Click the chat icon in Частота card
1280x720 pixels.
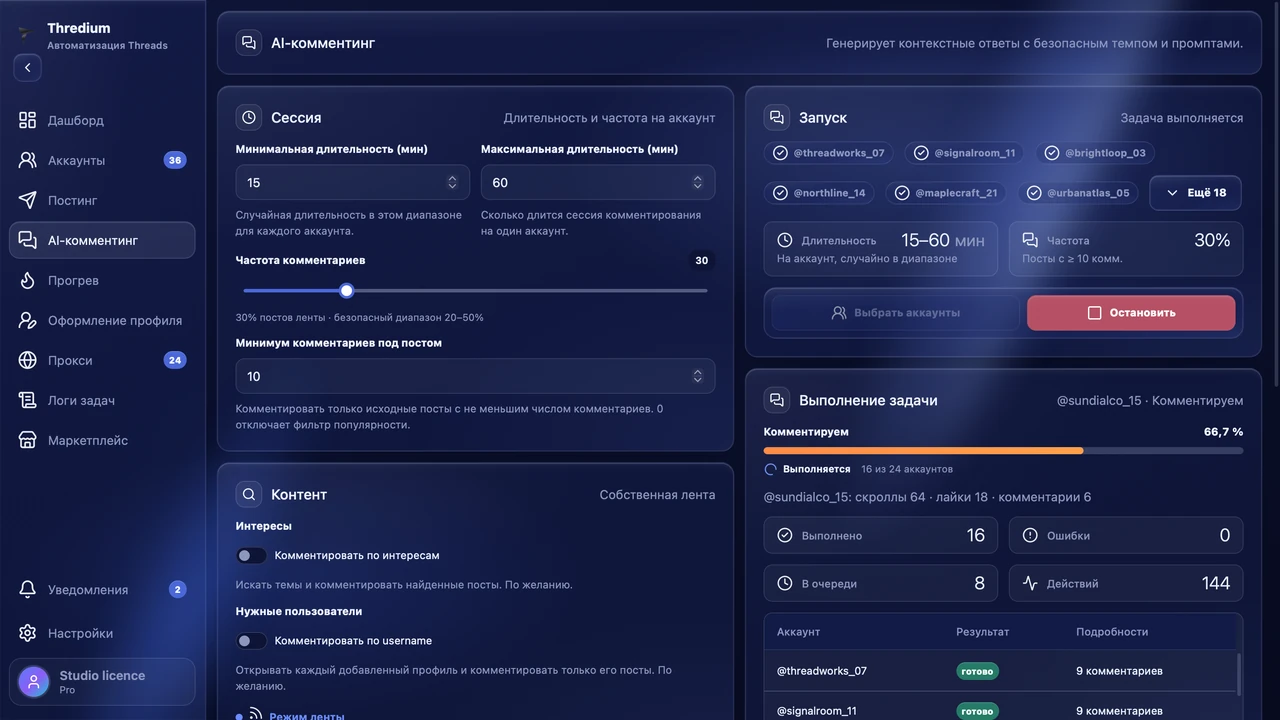tap(1030, 241)
